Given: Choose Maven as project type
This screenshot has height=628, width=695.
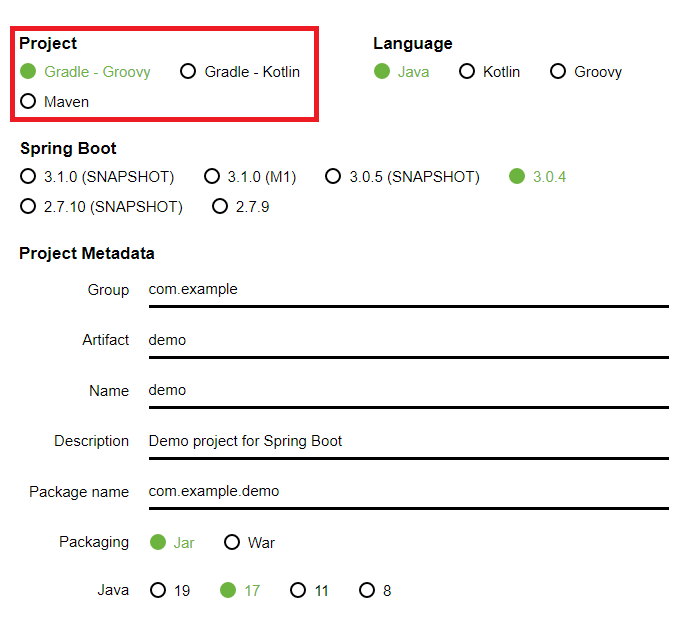Looking at the screenshot, I should click(55, 101).
